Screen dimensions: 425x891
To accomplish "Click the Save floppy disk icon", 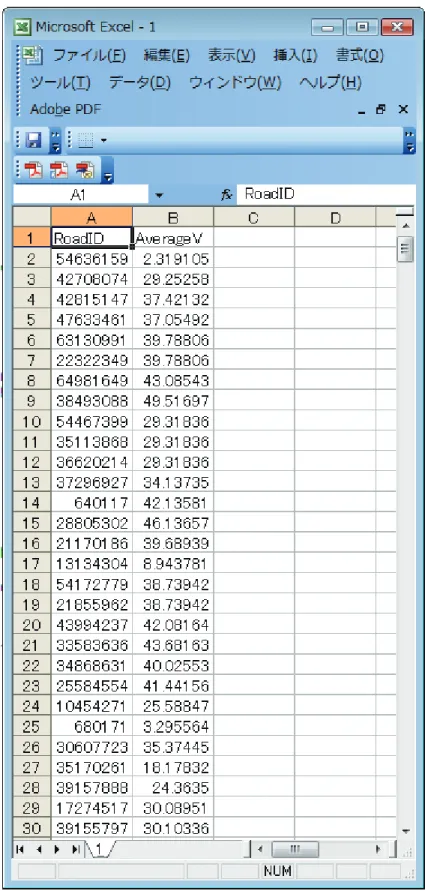I will coord(36,139).
